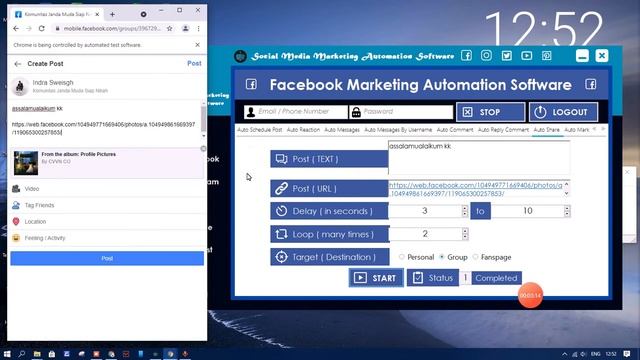
Task: Click the Chrome profile circle icon in tab strip
Action: (x=143, y=14)
